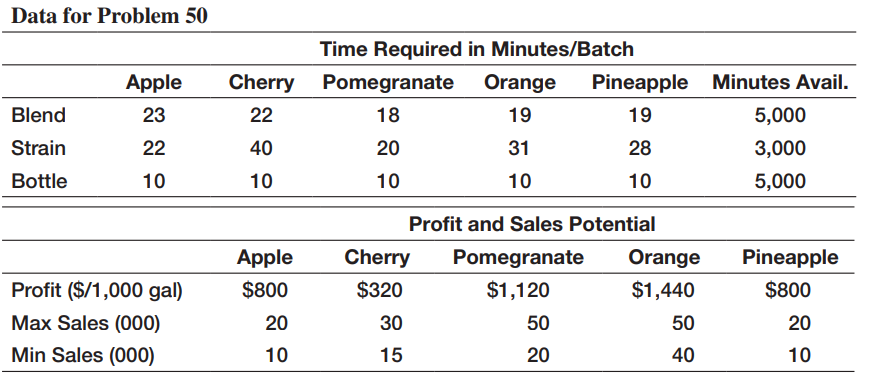Select the 3,000 minutes available for Strain
This screenshot has width=869, height=382.
[780, 148]
